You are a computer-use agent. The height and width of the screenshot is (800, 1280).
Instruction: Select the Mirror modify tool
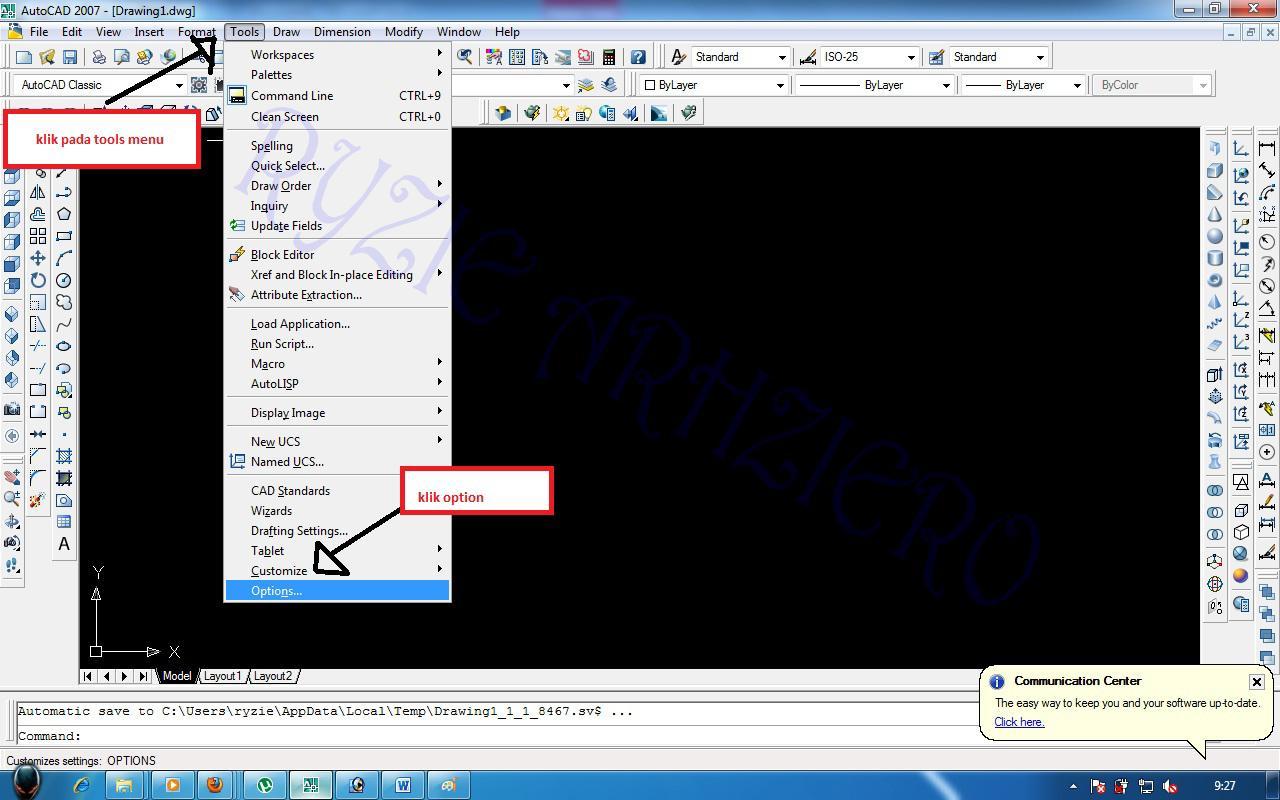[x=38, y=192]
